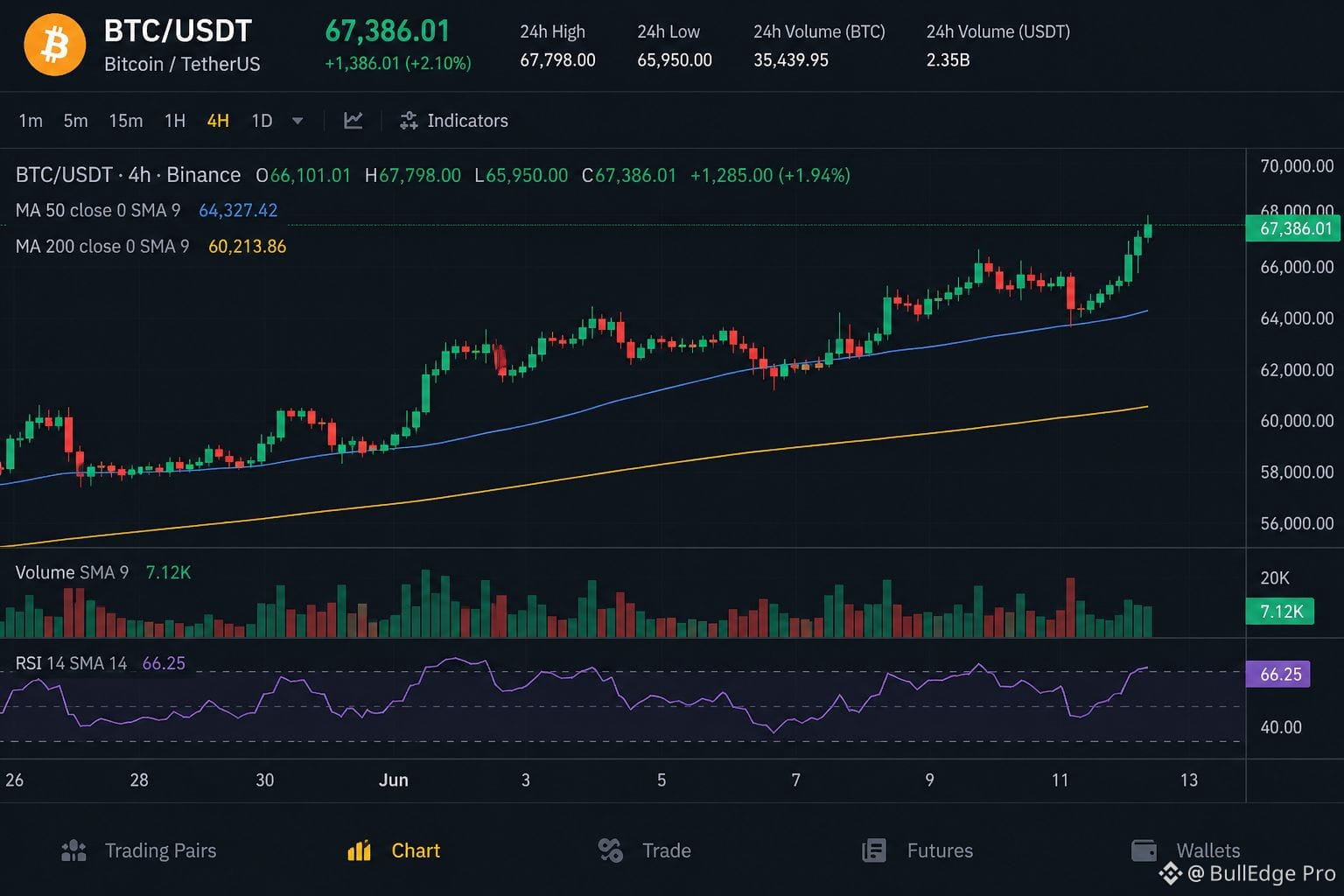Click the 24h Low value 65,950.00
The image size is (1344, 896).
point(675,60)
